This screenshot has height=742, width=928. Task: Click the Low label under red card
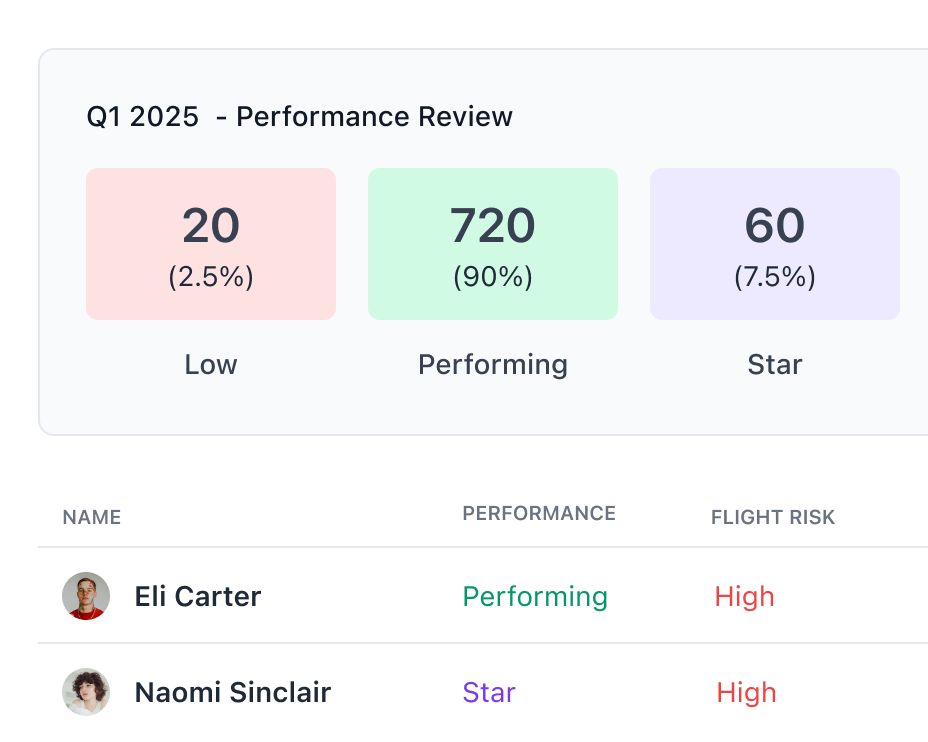[211, 364]
